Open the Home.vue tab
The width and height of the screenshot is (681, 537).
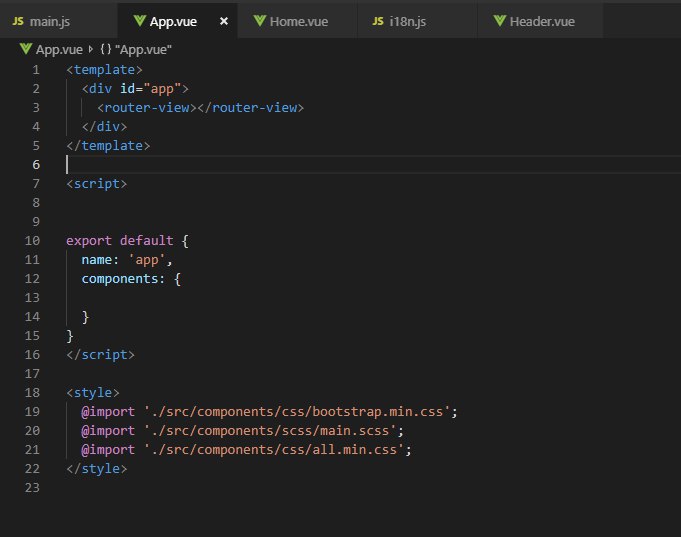click(297, 21)
